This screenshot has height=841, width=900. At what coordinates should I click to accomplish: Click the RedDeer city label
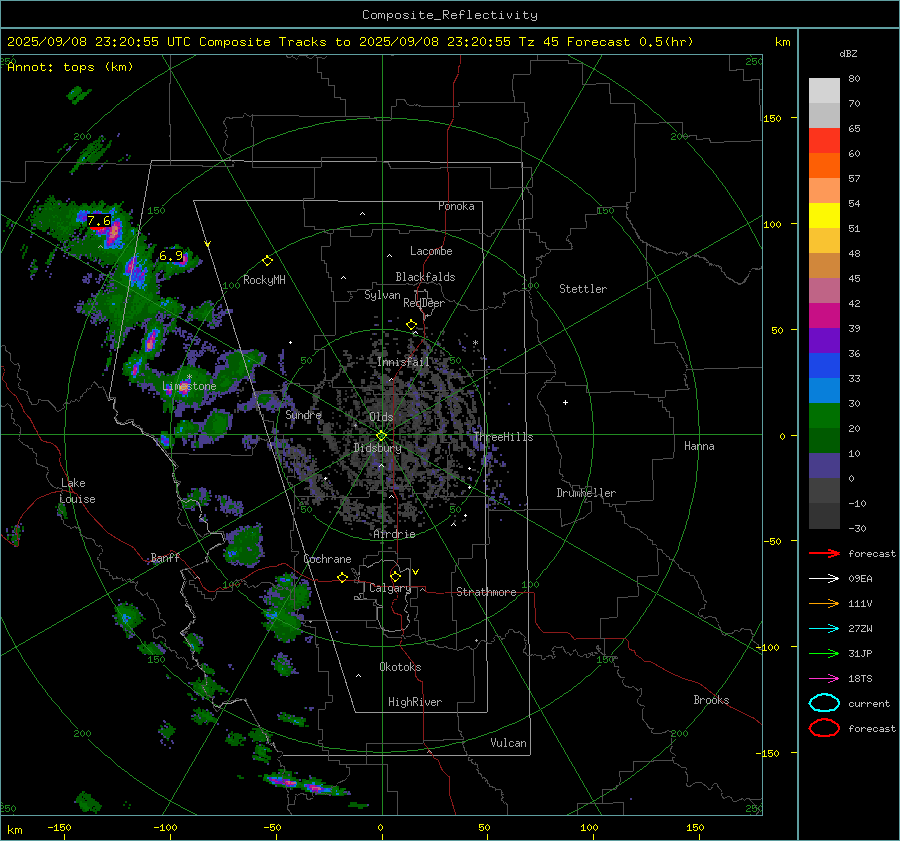click(x=424, y=303)
